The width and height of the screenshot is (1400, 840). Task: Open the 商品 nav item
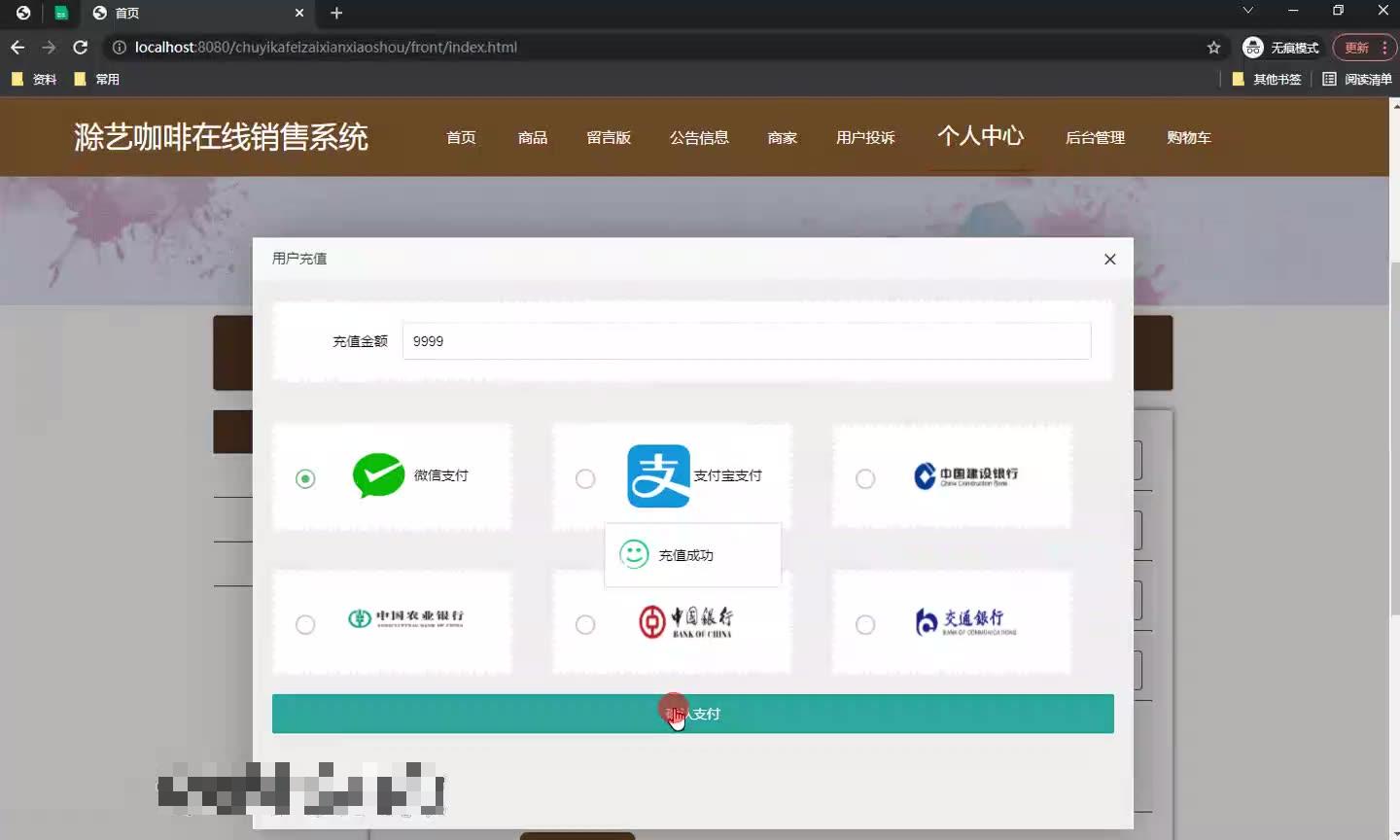(x=533, y=137)
